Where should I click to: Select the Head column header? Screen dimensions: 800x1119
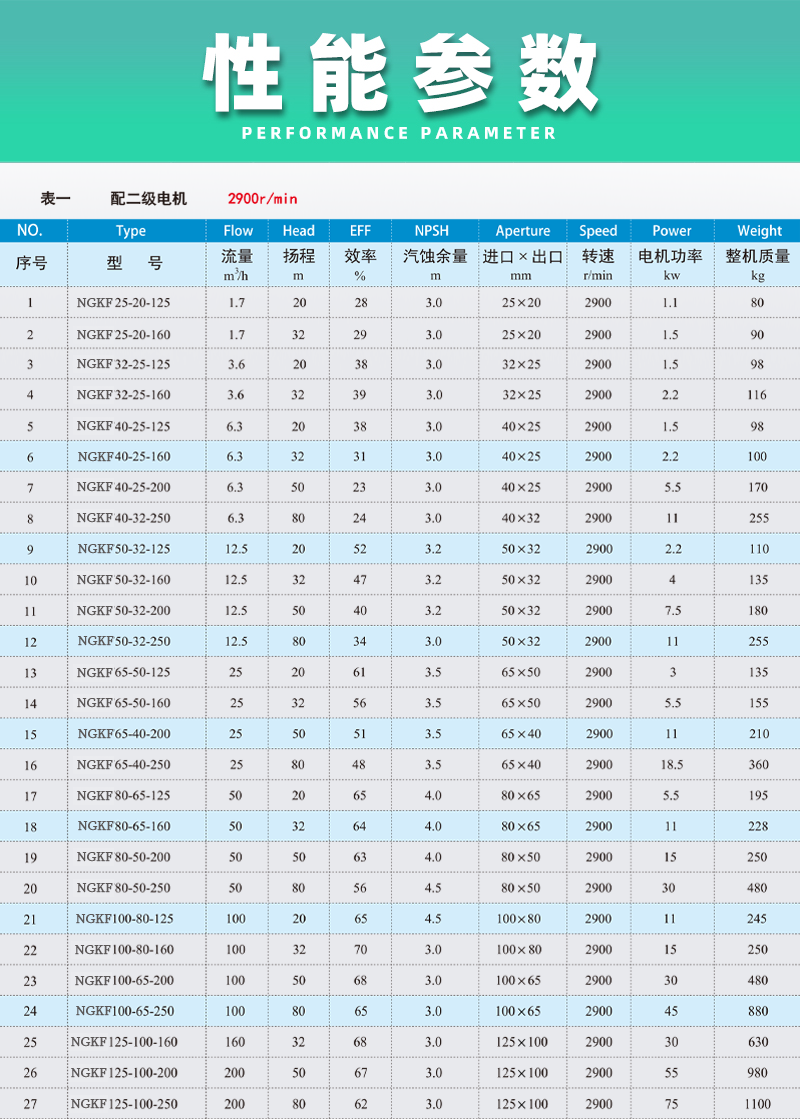298,231
